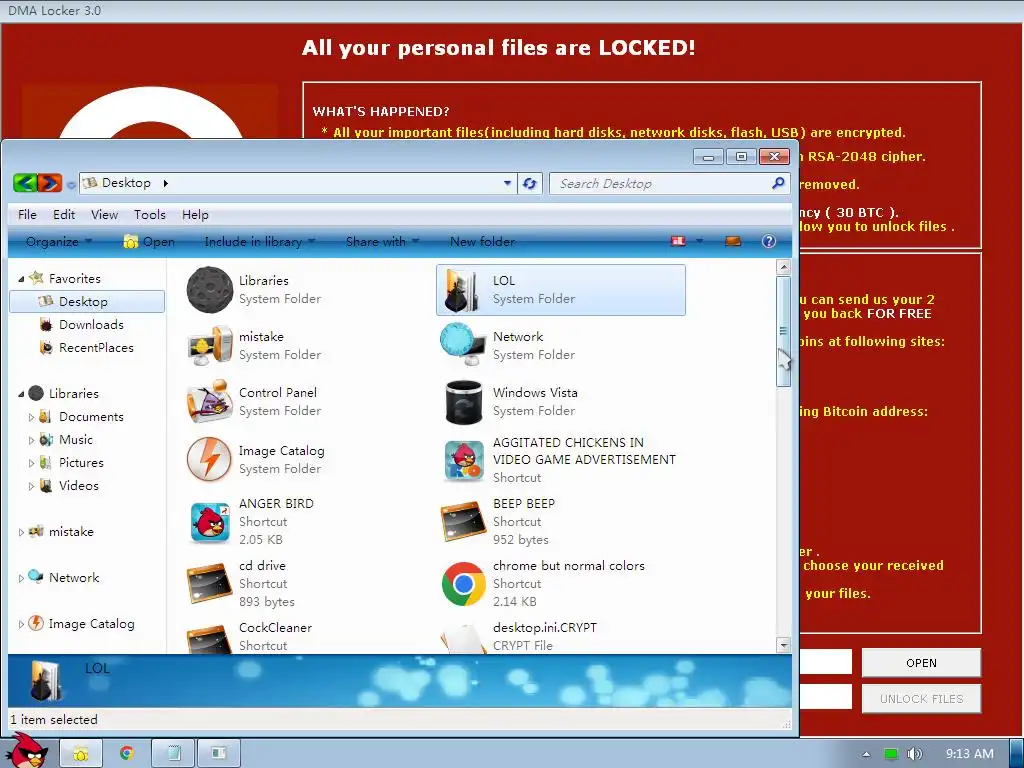The height and width of the screenshot is (768, 1024).
Task: Open the Edit menu
Action: (x=64, y=214)
